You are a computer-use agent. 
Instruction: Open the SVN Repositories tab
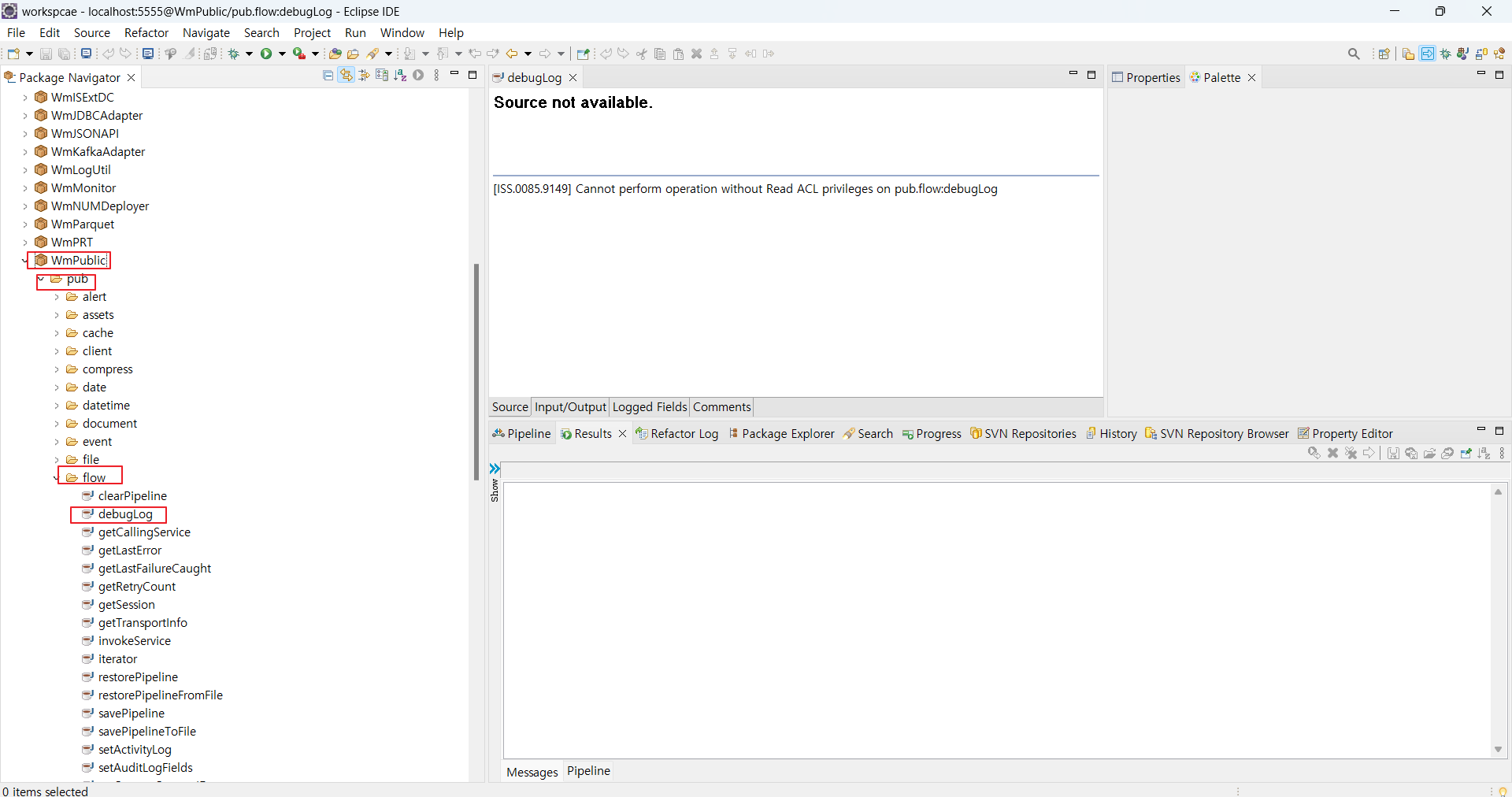[1023, 433]
